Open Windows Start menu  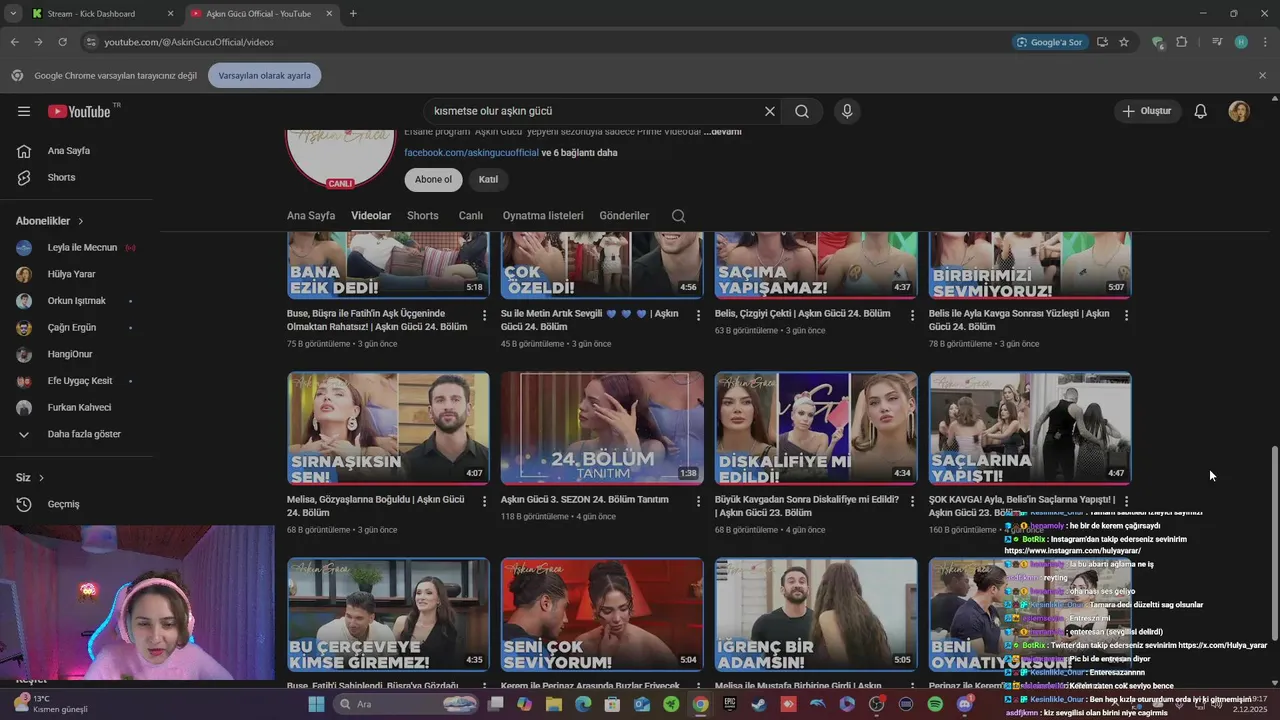click(316, 704)
